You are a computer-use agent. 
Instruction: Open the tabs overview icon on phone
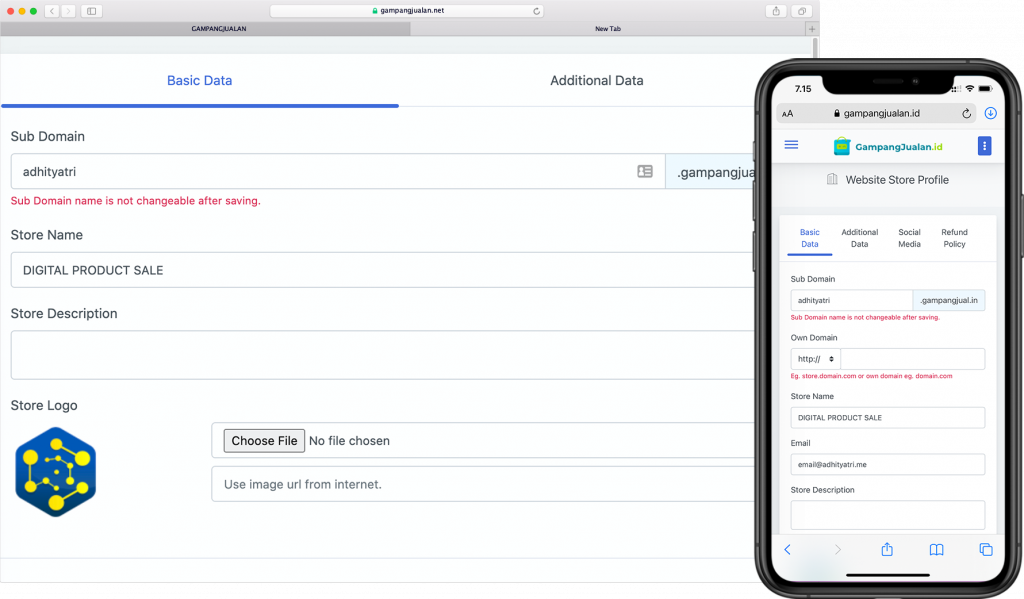pyautogui.click(x=985, y=549)
